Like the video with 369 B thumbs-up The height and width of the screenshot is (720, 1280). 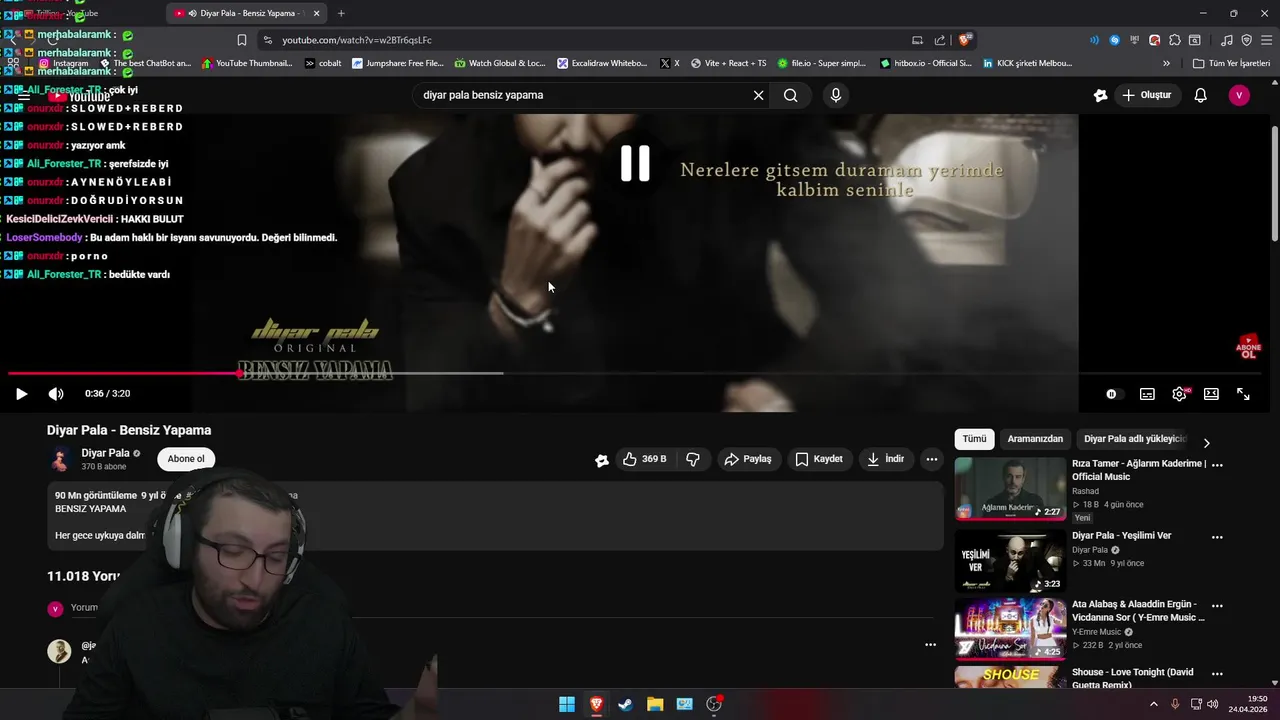point(644,459)
